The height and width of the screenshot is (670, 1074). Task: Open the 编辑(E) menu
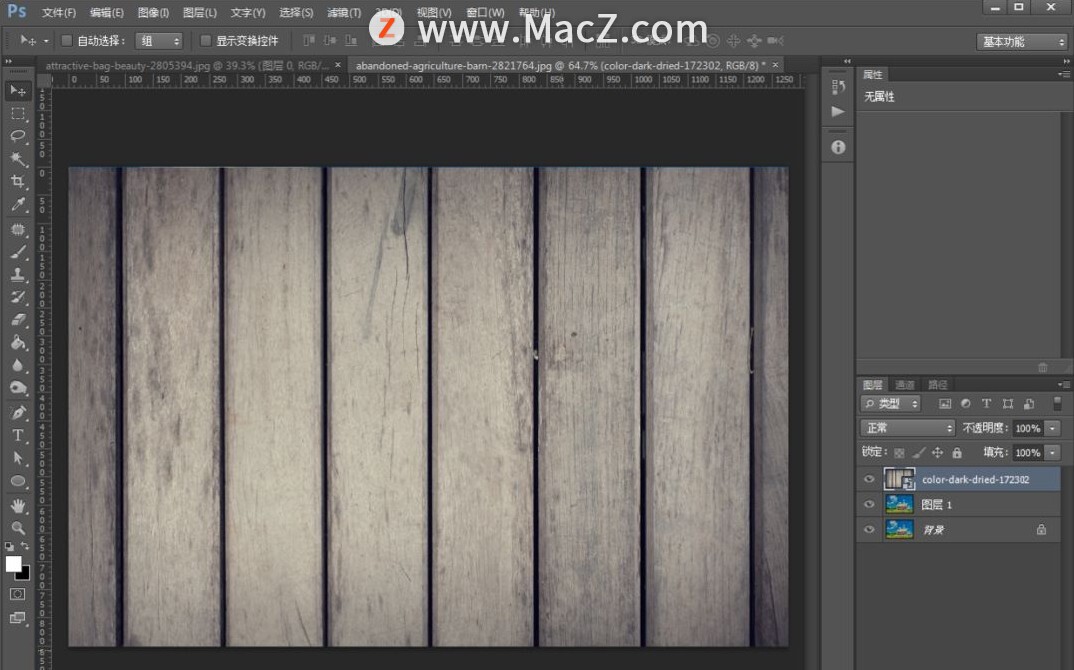tap(107, 12)
